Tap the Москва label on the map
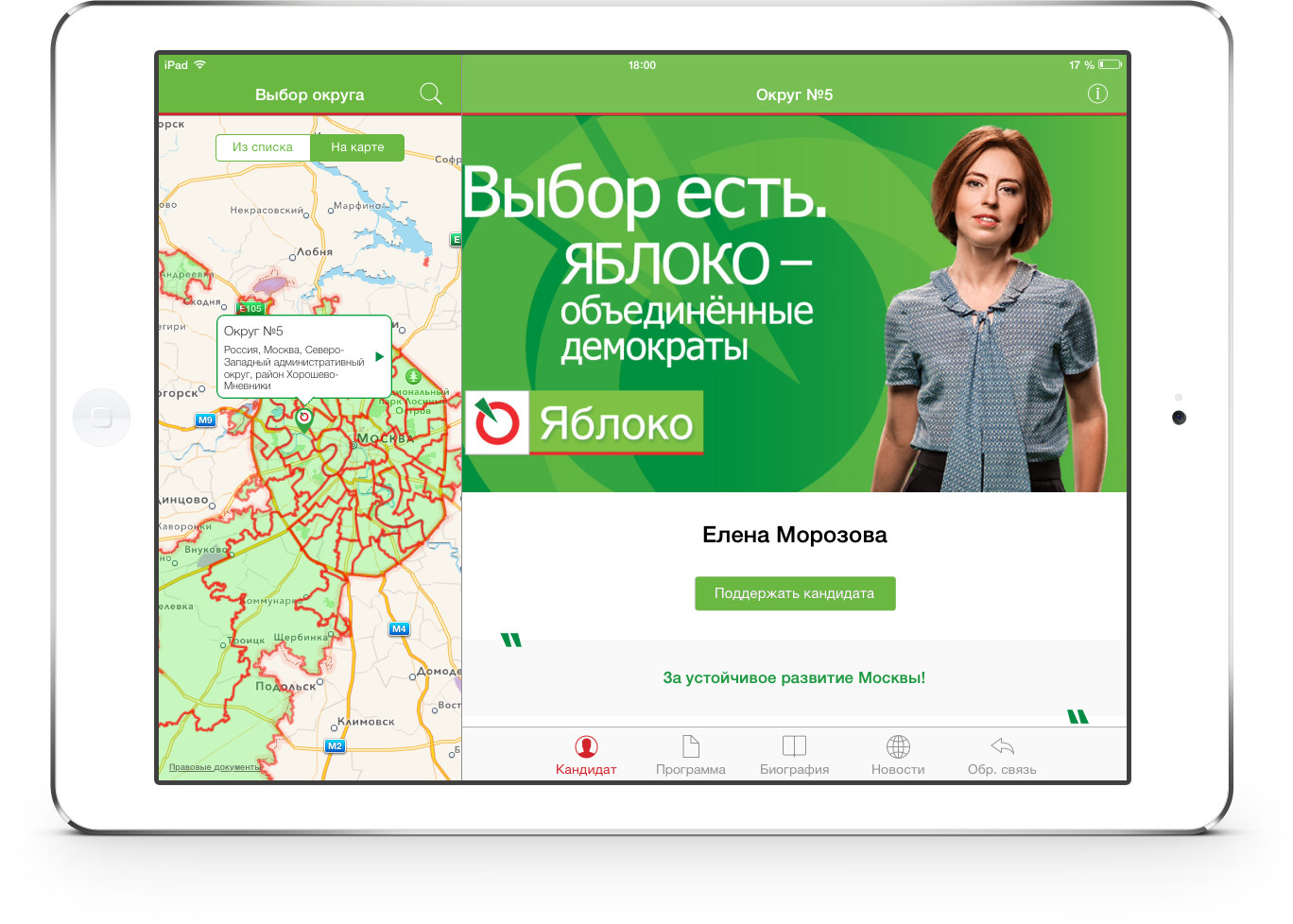The image size is (1293, 924). pyautogui.click(x=385, y=438)
